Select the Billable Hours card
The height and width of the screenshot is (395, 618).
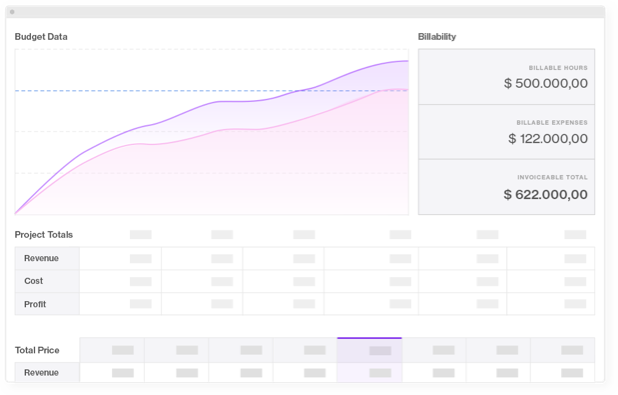pyautogui.click(x=506, y=77)
